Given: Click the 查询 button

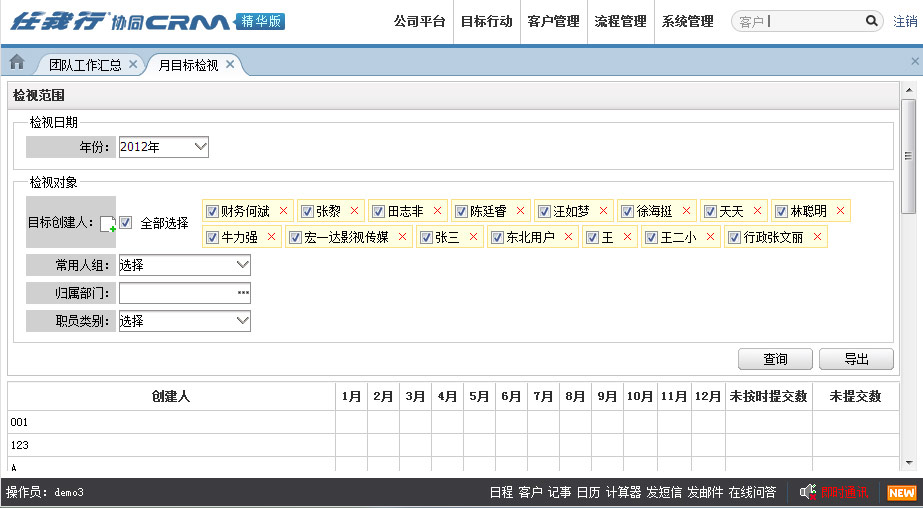Looking at the screenshot, I should [775, 359].
